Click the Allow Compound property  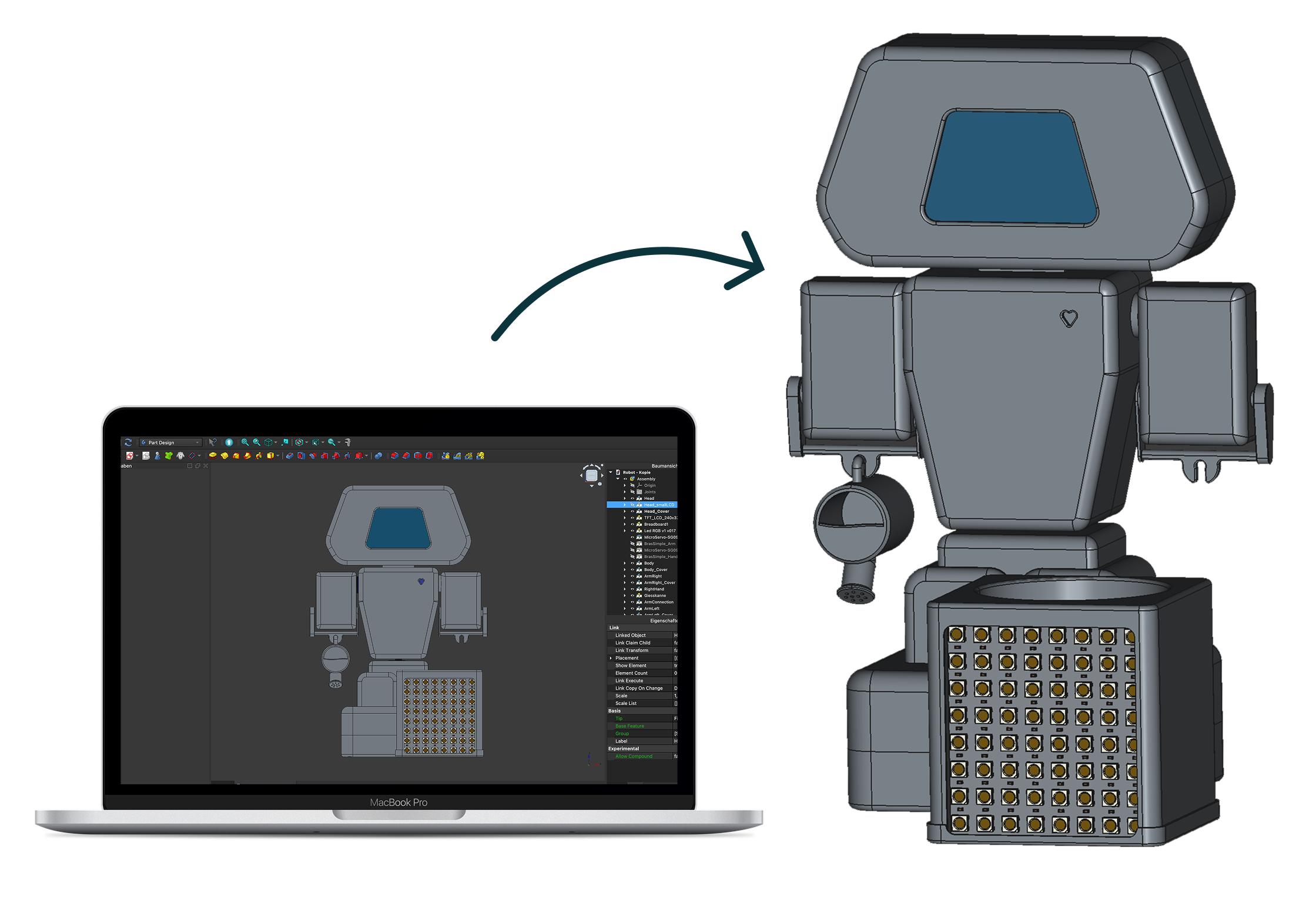point(642,756)
